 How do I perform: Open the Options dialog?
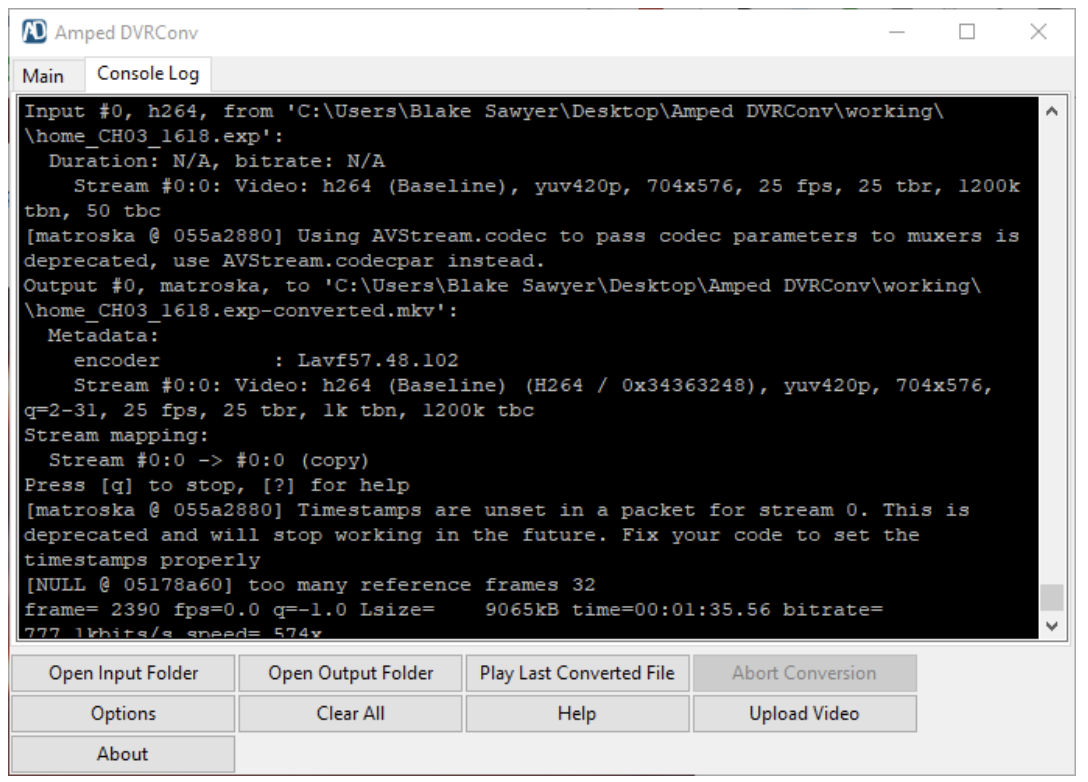123,713
